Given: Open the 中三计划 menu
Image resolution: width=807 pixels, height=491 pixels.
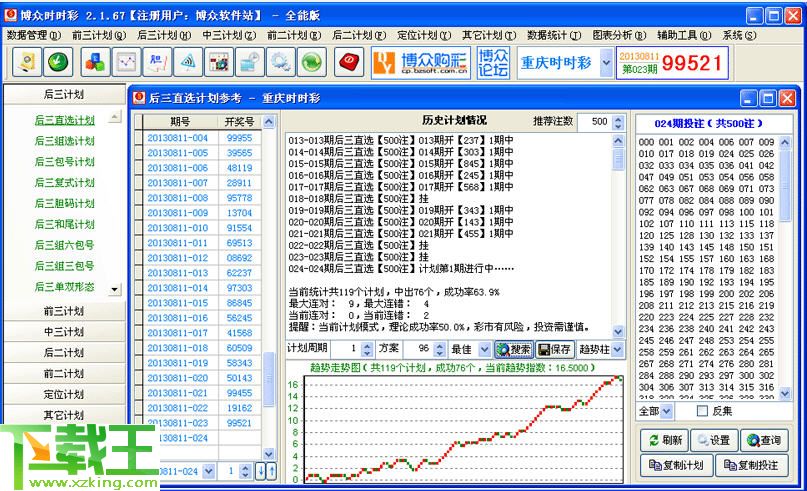Looking at the screenshot, I should 229,35.
